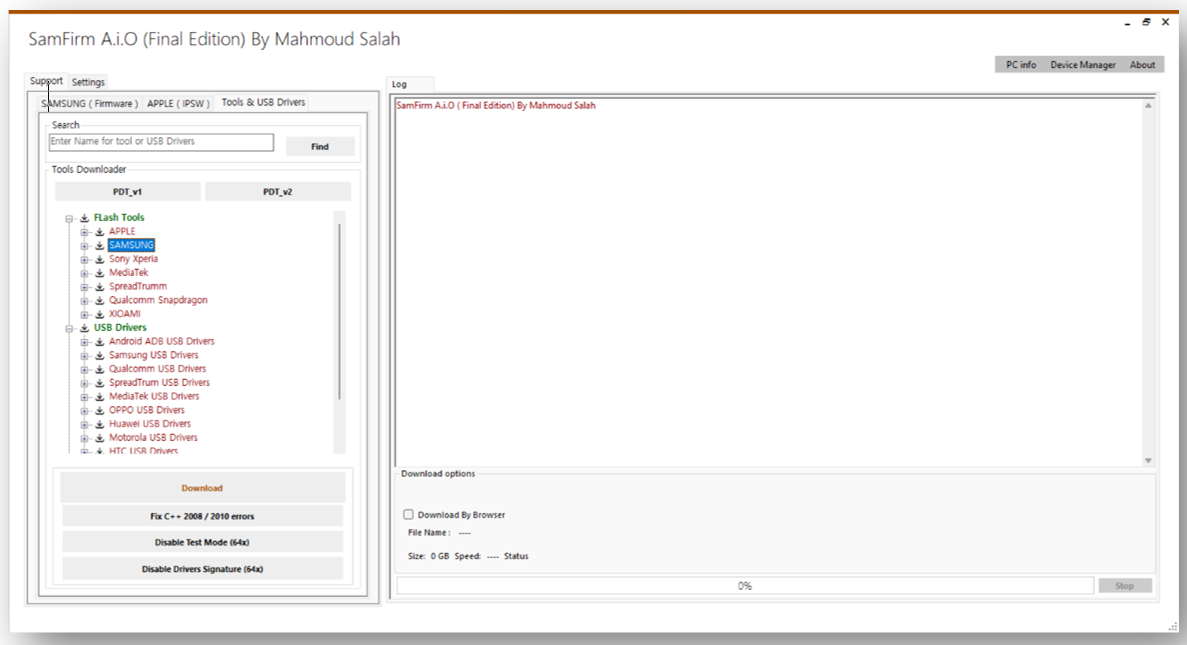Click the Stop download button
This screenshot has width=1187, height=645.
click(x=1124, y=586)
